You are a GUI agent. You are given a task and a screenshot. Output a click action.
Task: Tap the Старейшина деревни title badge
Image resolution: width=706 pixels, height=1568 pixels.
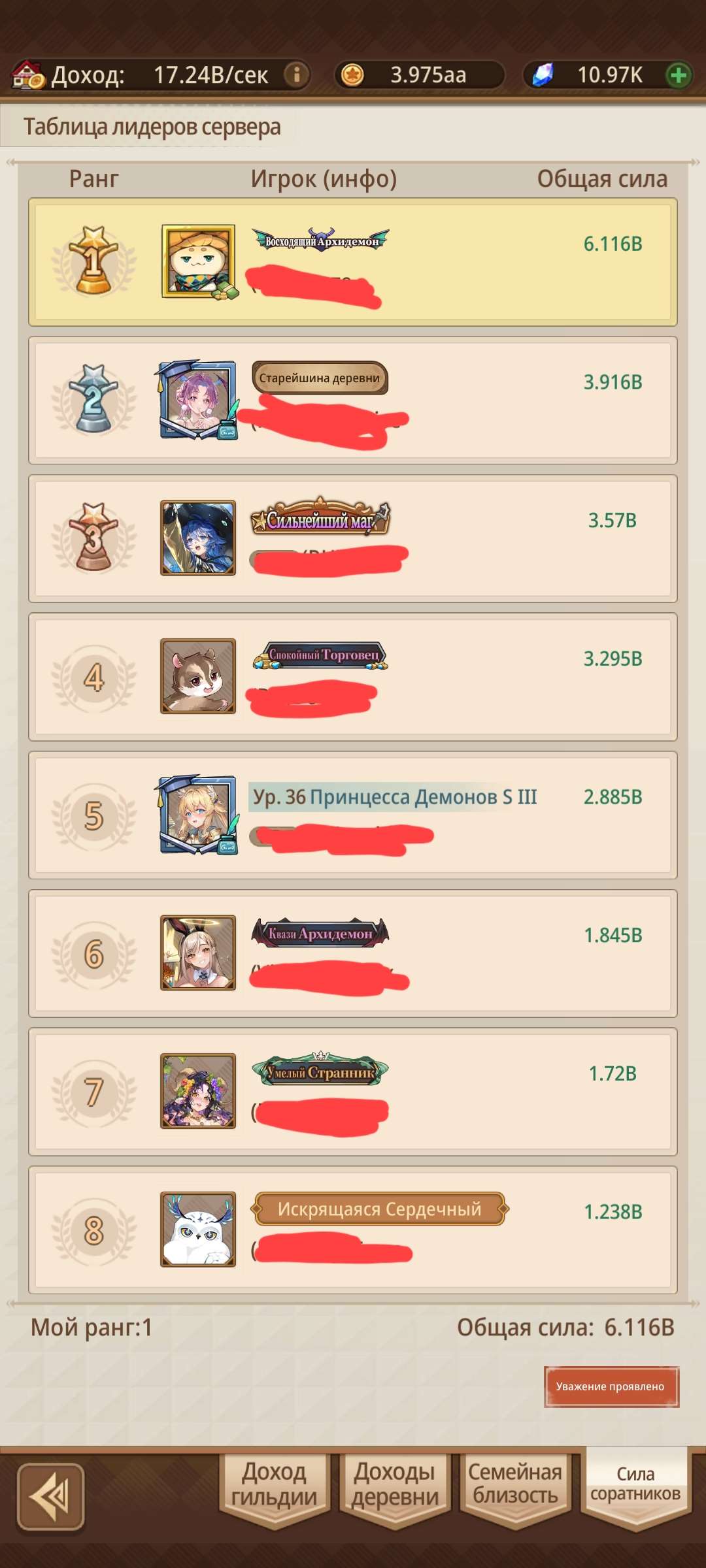click(x=320, y=378)
